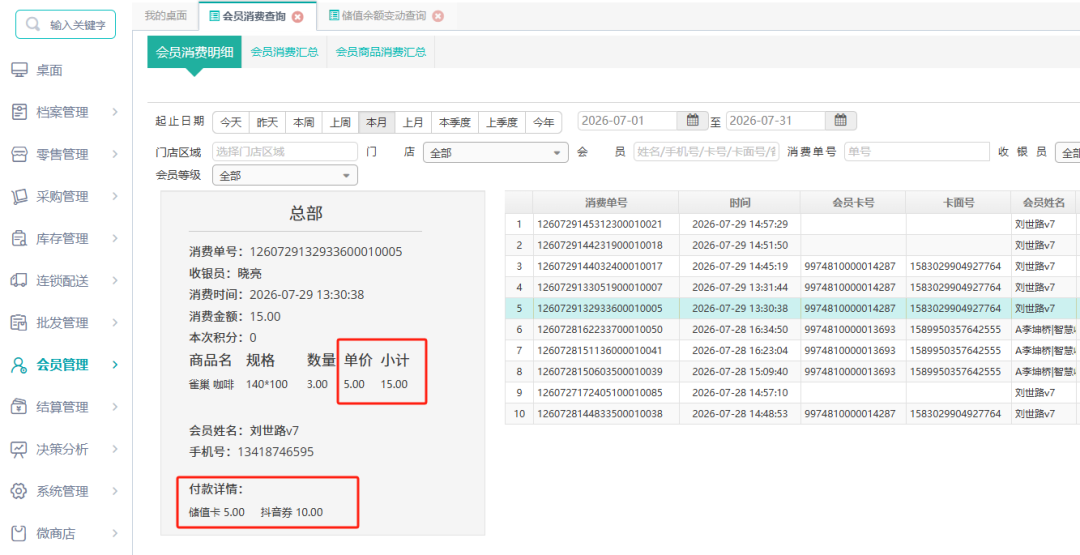1080x555 pixels.
Task: Click the 库存管理 icon
Action: pos(19,238)
